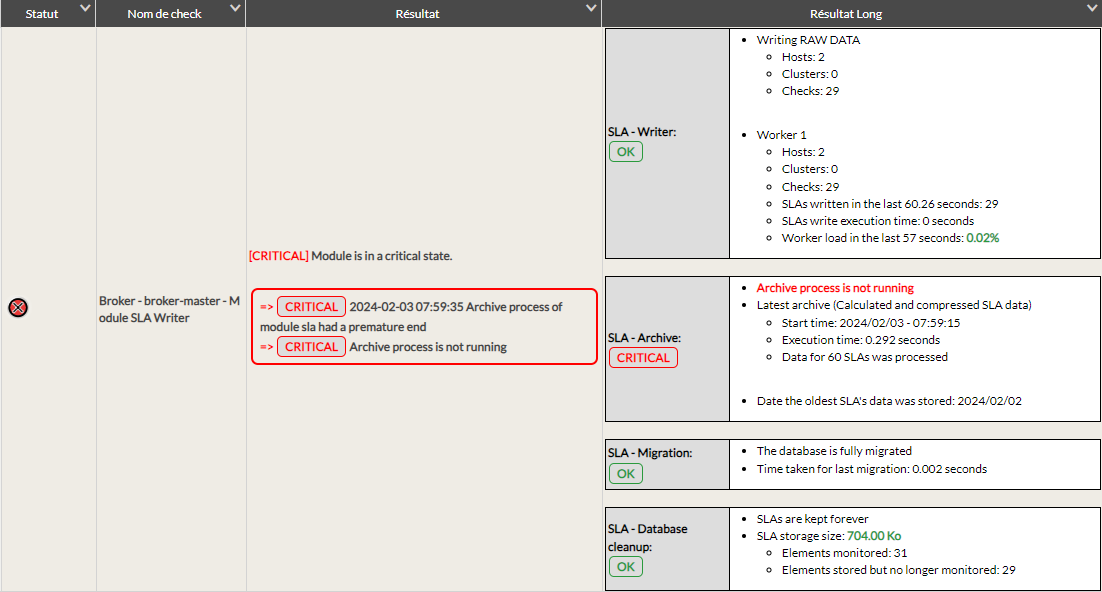Select the Nom de check column header
This screenshot has width=1102, height=592.
(x=164, y=14)
